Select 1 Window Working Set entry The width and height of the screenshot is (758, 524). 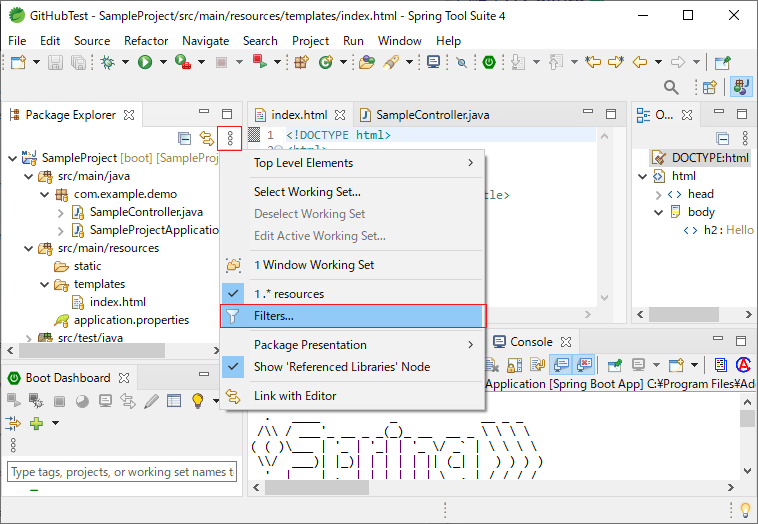(x=353, y=265)
